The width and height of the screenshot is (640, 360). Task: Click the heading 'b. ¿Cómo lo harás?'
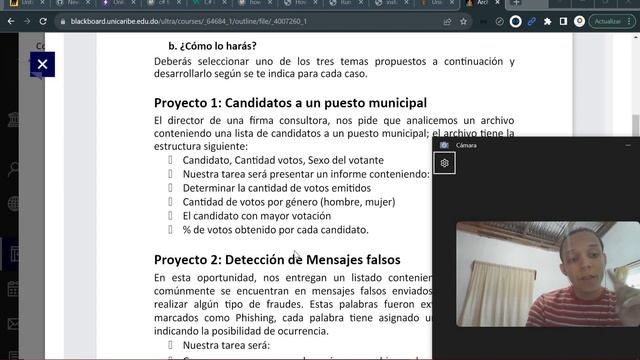(x=212, y=46)
